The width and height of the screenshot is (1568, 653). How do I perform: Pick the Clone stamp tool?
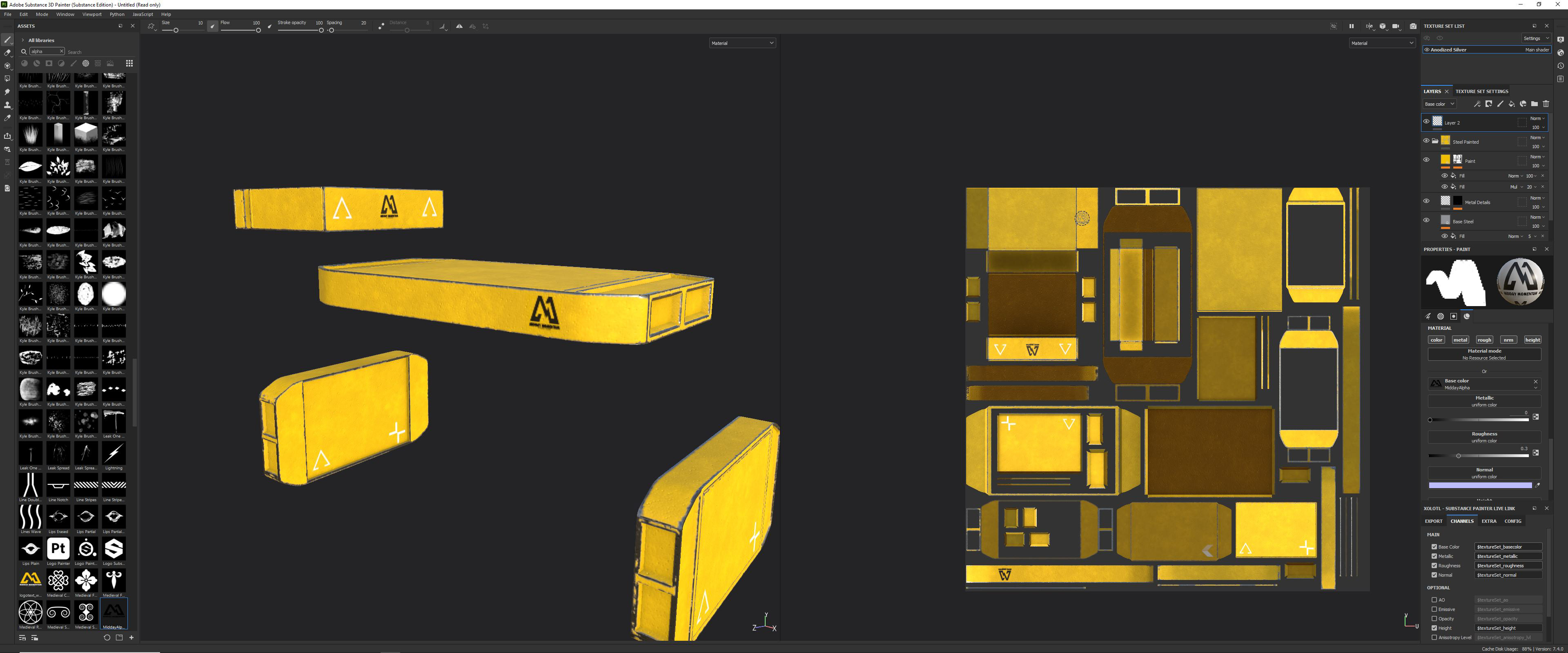pos(7,104)
